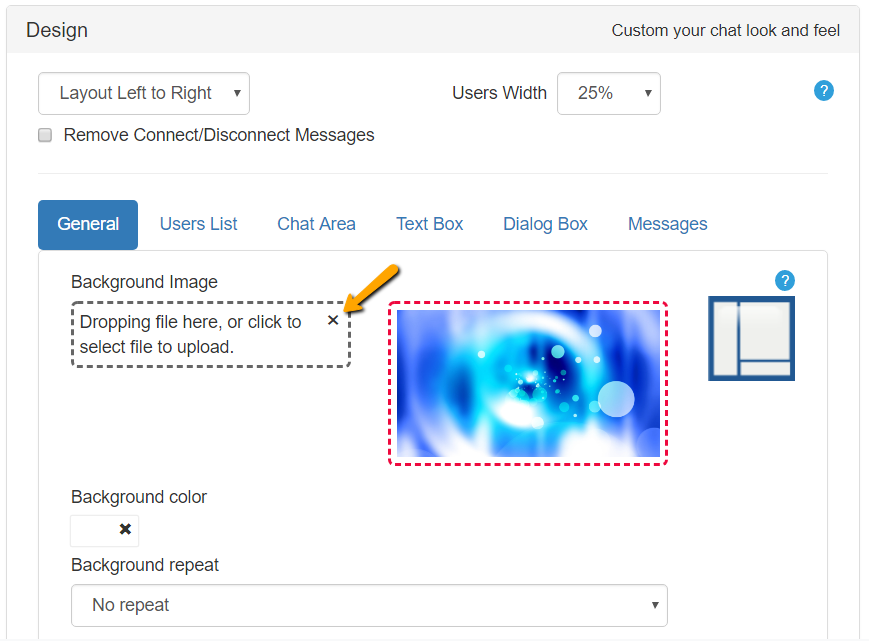This screenshot has height=641, width=869.
Task: Click the help icon above the layout diagram
Action: click(x=785, y=280)
